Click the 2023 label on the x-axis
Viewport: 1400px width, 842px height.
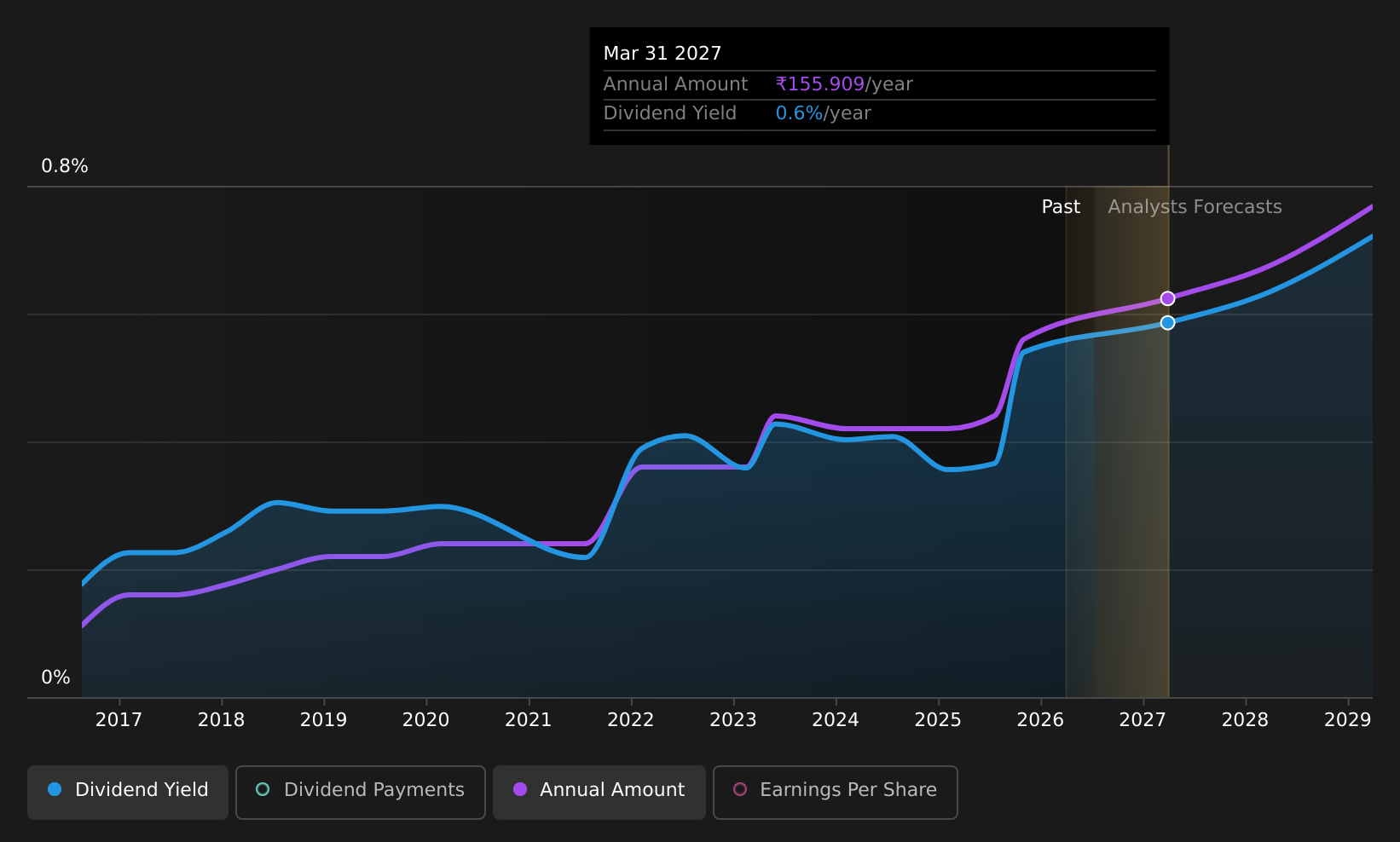[733, 720]
